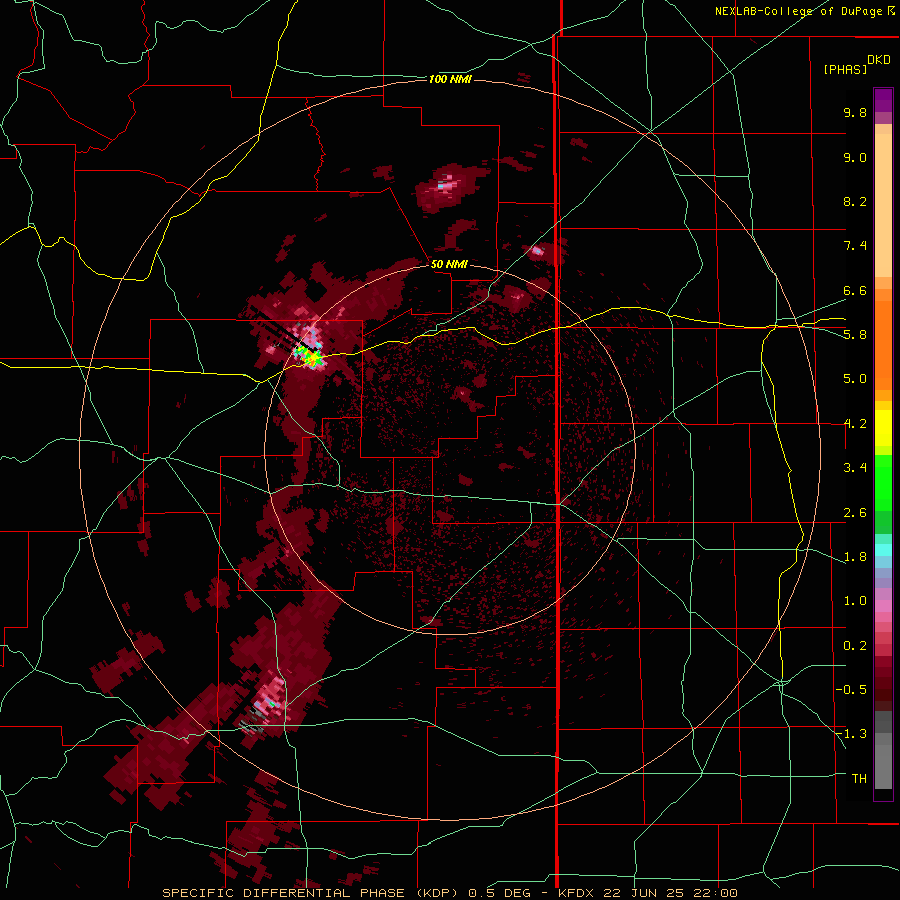
Task: Click the -1.3 value on the color scale
Action: pos(851,734)
